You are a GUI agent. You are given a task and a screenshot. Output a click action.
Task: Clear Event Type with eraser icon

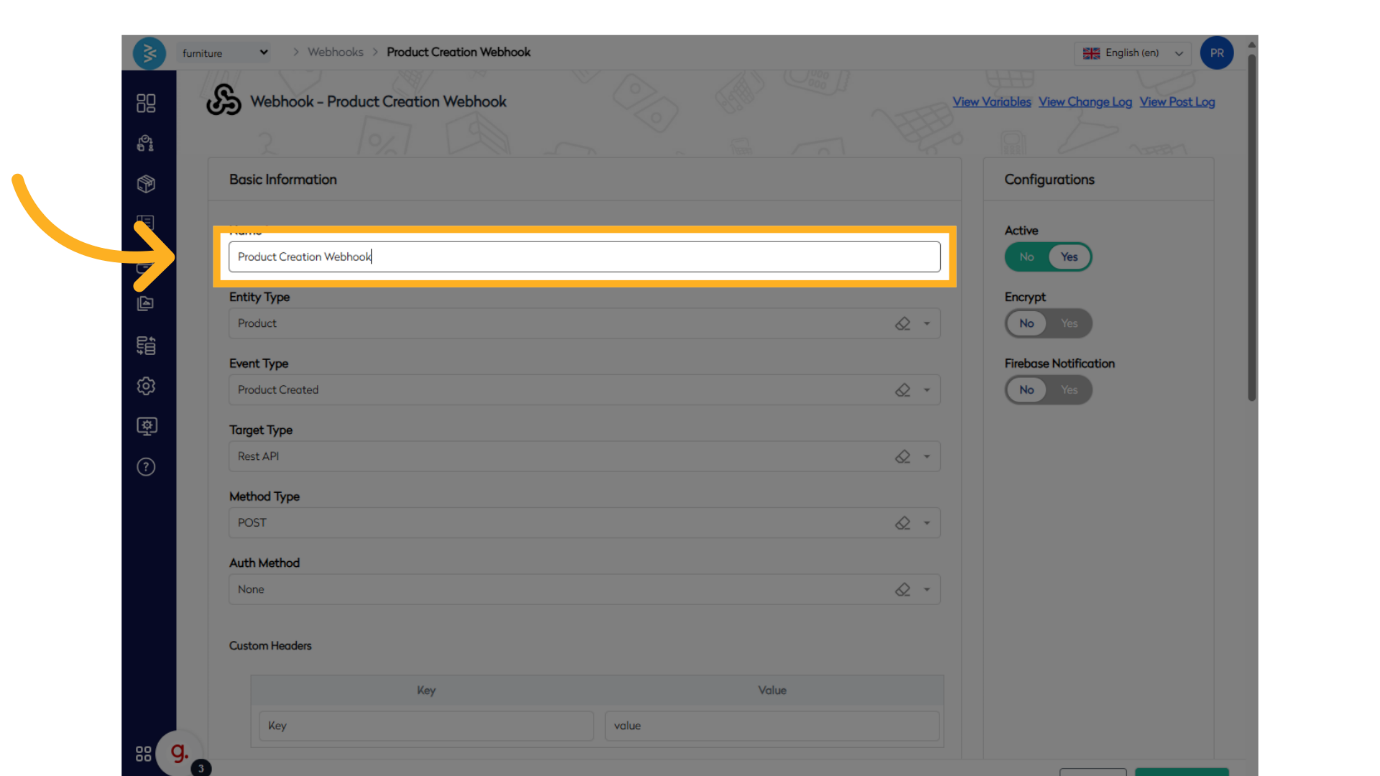click(x=902, y=390)
